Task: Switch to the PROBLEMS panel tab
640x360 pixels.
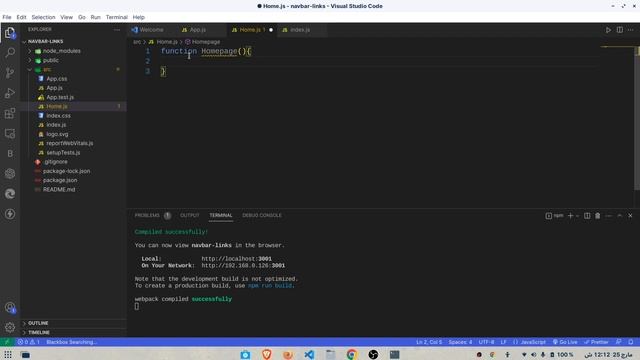Action: point(147,216)
